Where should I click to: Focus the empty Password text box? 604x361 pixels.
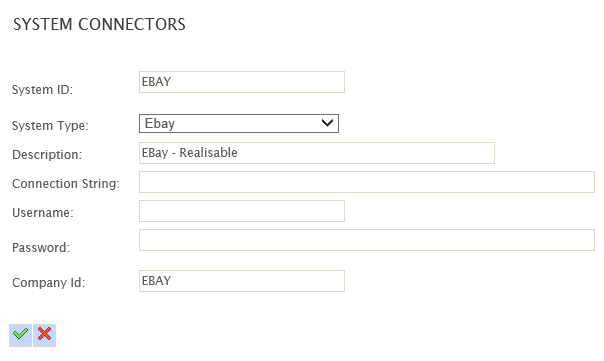(x=367, y=240)
